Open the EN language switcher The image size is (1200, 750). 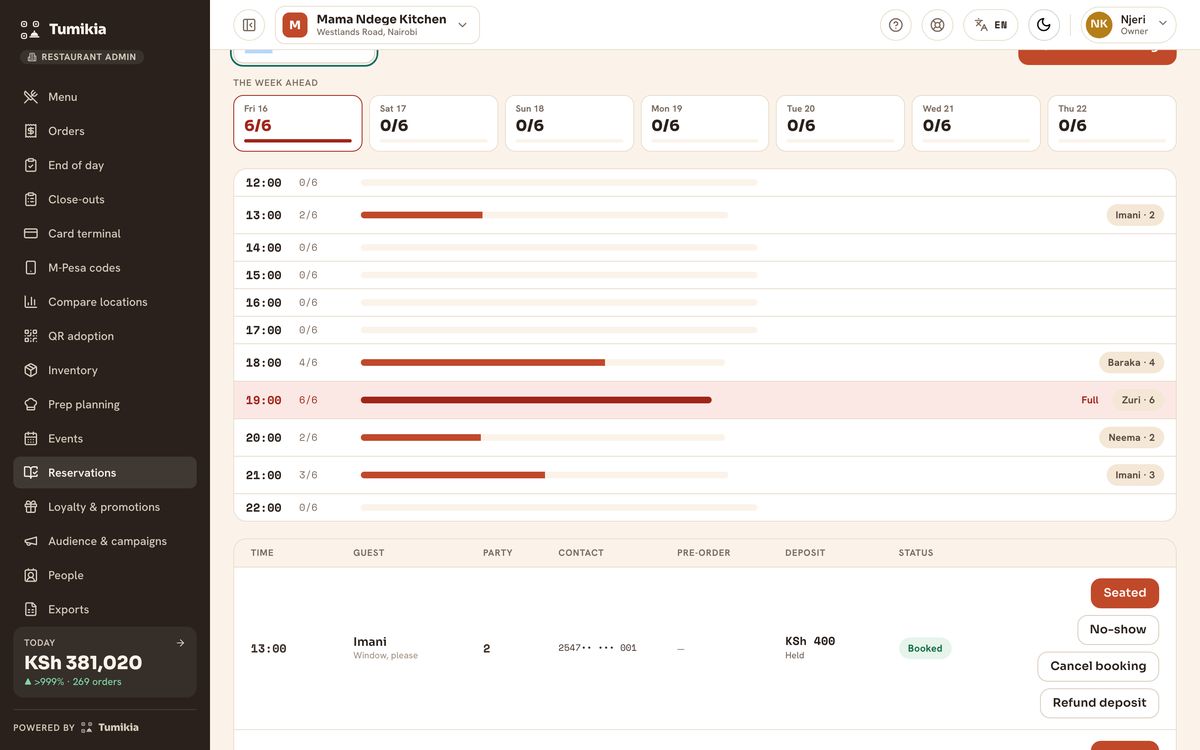click(991, 25)
